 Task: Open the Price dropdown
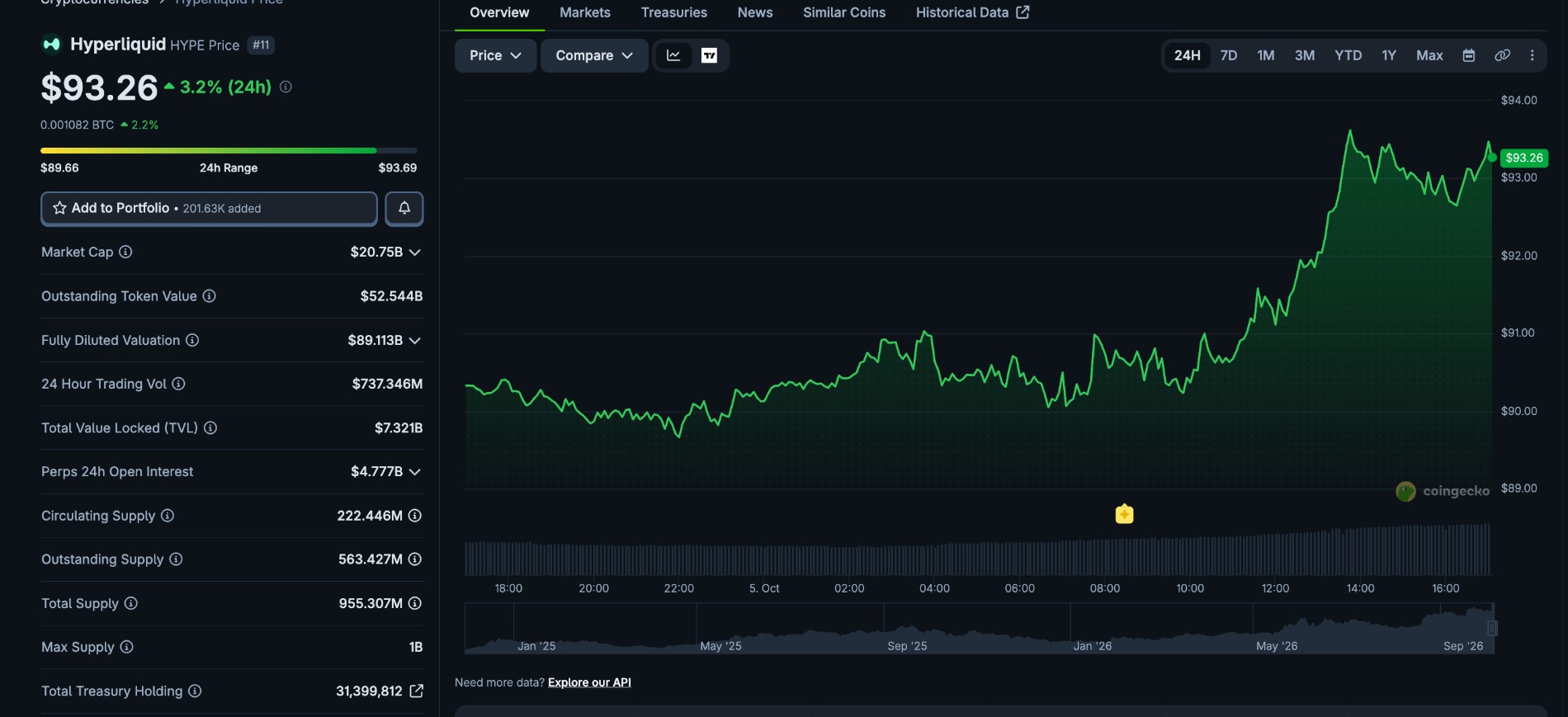(x=495, y=55)
